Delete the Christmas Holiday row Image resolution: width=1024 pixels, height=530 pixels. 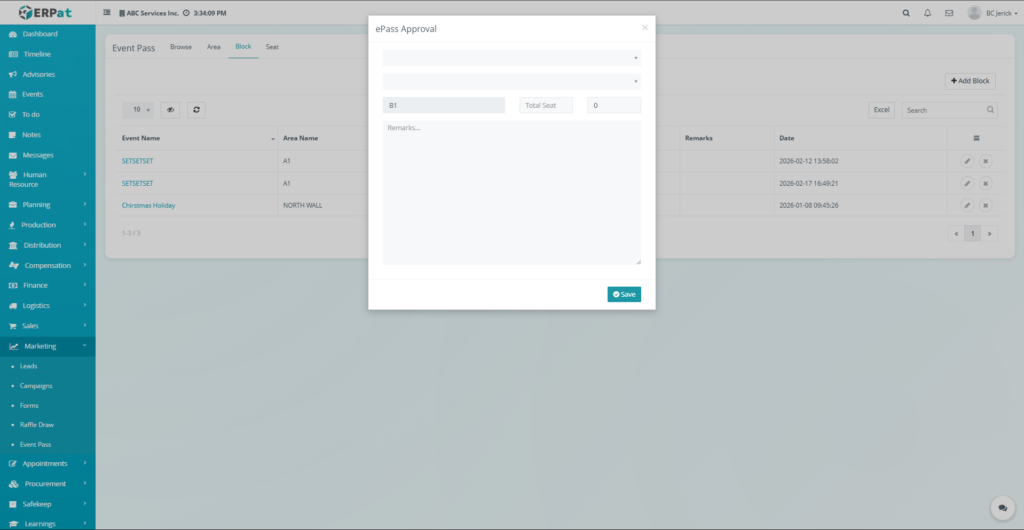click(985, 206)
